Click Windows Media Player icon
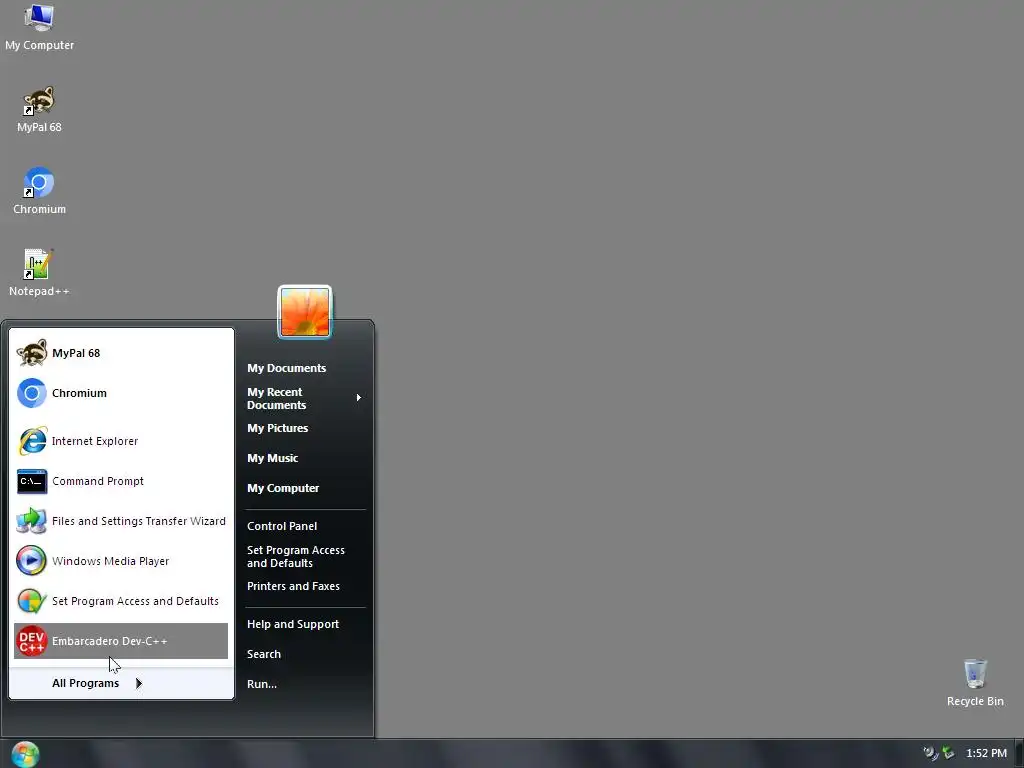Image resolution: width=1024 pixels, height=768 pixels. click(31, 561)
